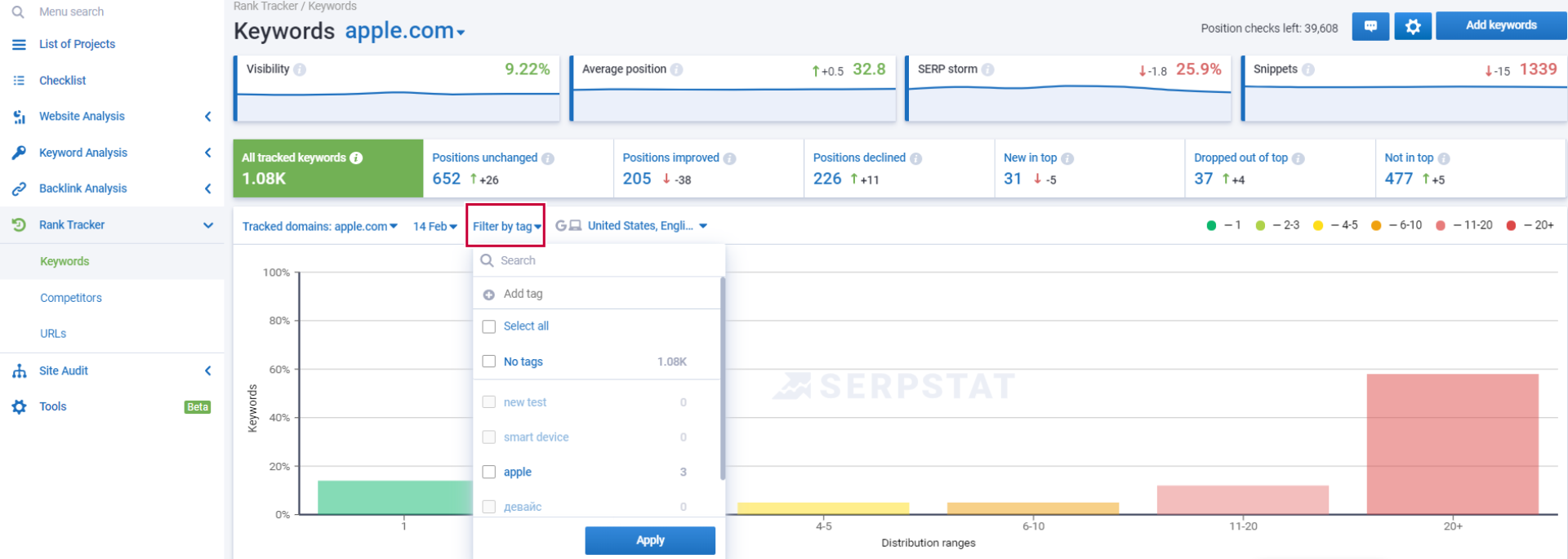Screen dimensions: 1568x559
Task: Click the tag list scrollbar
Action: 723,378
